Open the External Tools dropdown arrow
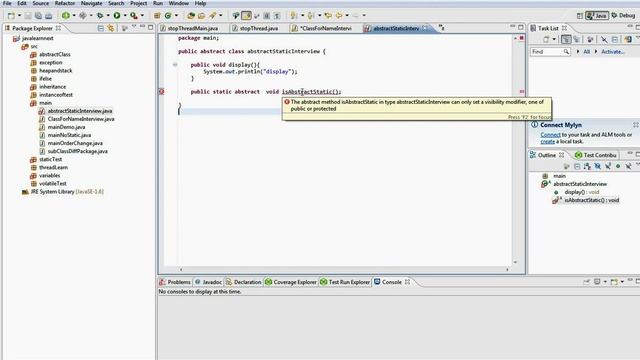This screenshot has height=360, width=640. (x=142, y=16)
